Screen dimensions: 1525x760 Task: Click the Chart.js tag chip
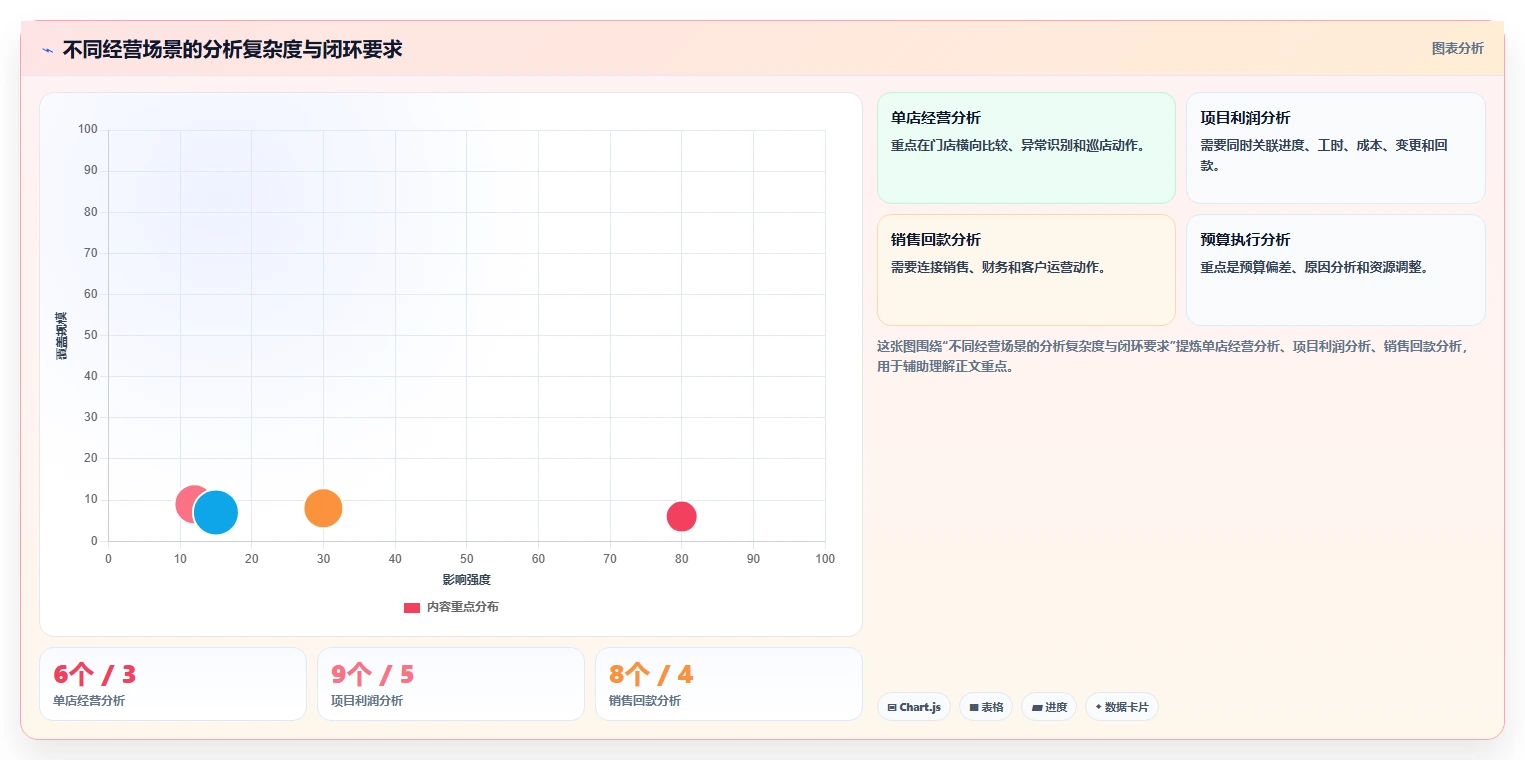(914, 707)
